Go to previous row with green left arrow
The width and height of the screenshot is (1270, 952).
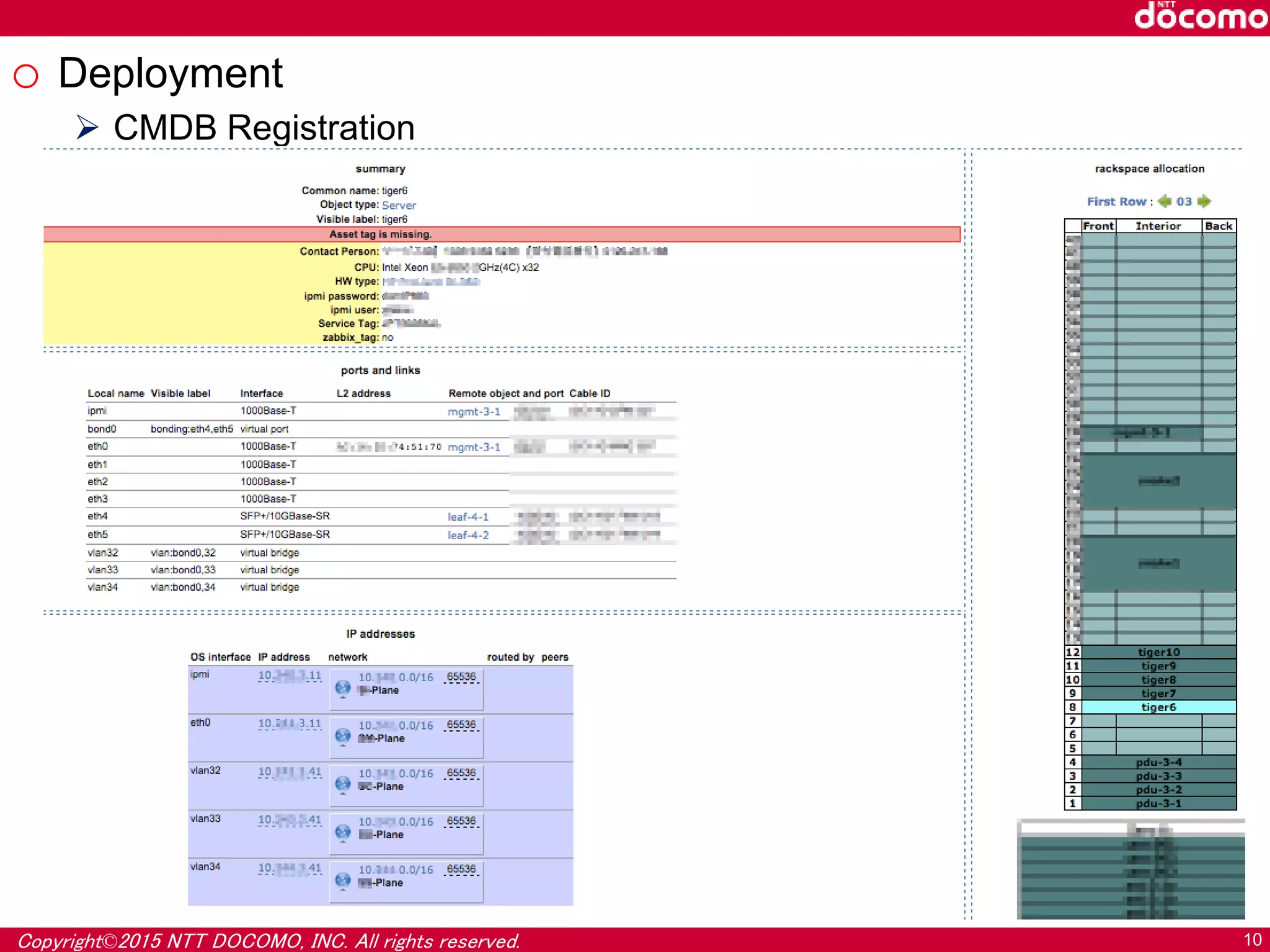[1165, 201]
